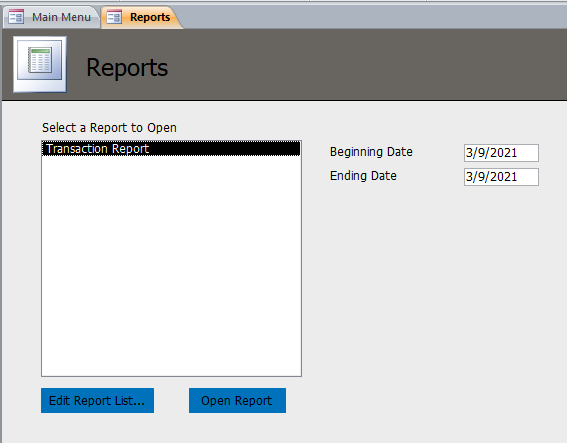Click the Reports tab form icon
The height and width of the screenshot is (443, 567).
(114, 17)
